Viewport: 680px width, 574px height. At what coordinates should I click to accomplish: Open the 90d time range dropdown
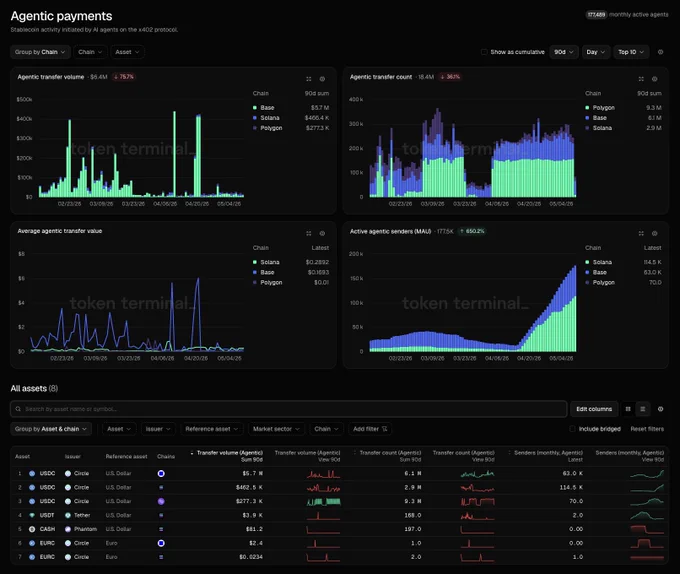coord(564,52)
